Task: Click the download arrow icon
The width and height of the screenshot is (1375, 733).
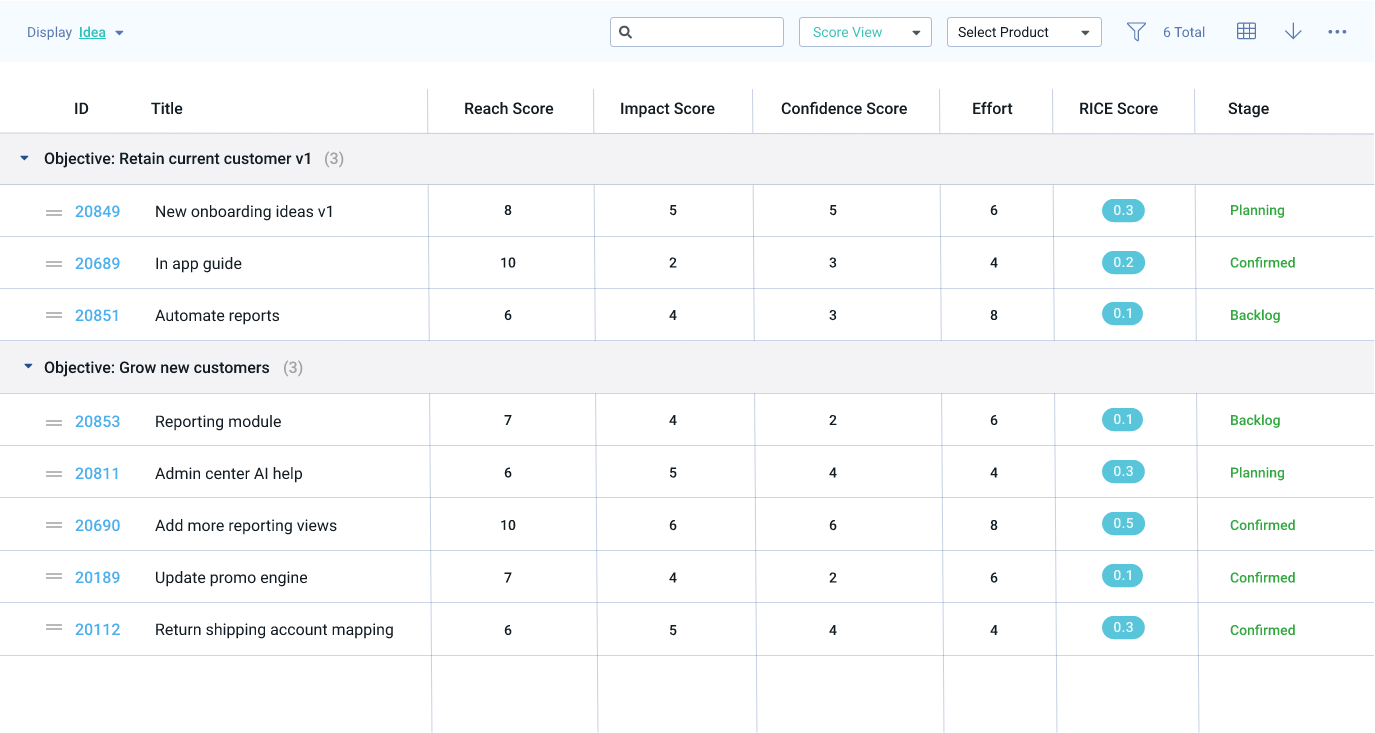Action: click(x=1293, y=32)
